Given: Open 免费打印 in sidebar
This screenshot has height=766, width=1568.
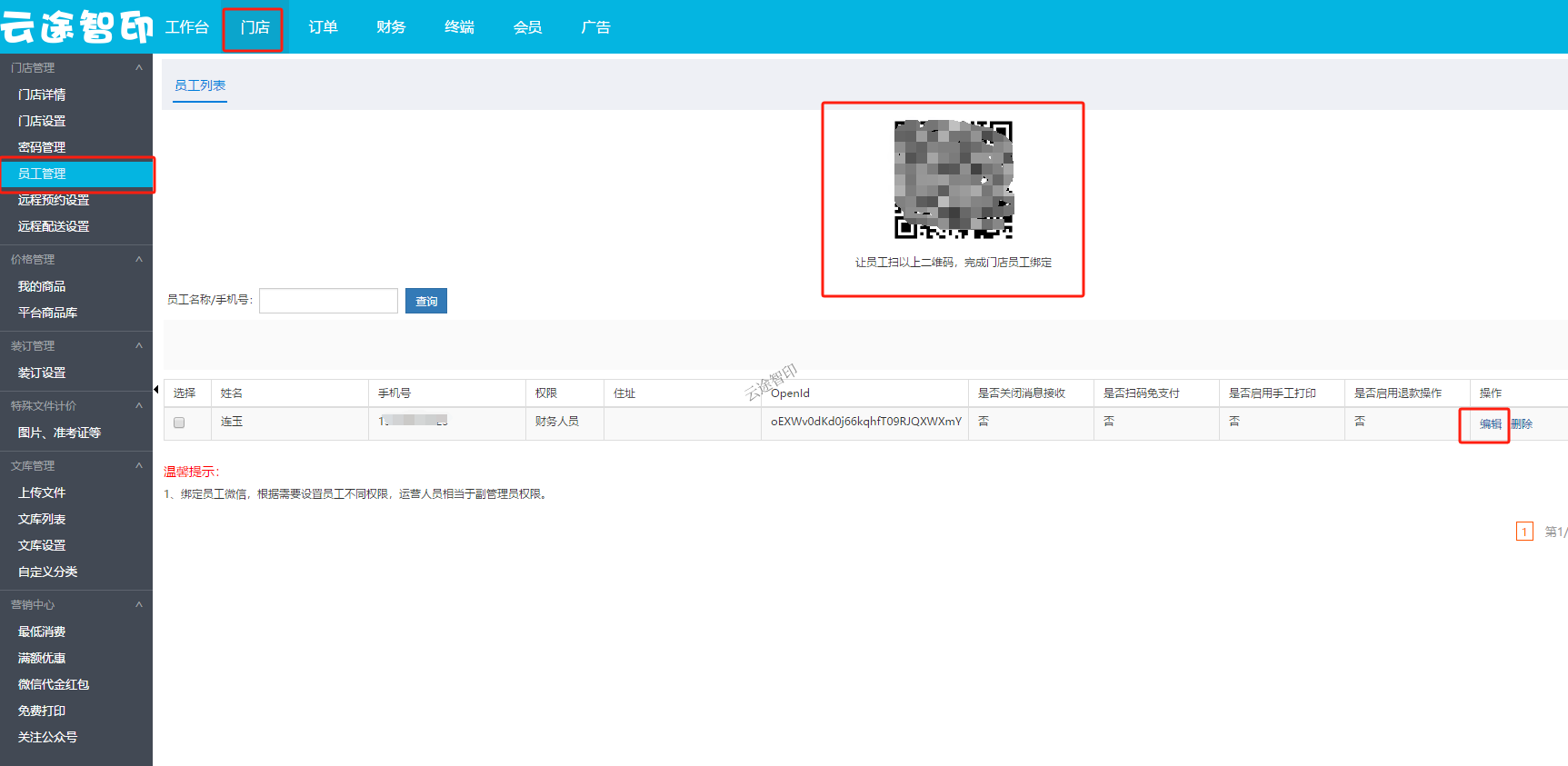Looking at the screenshot, I should [42, 711].
